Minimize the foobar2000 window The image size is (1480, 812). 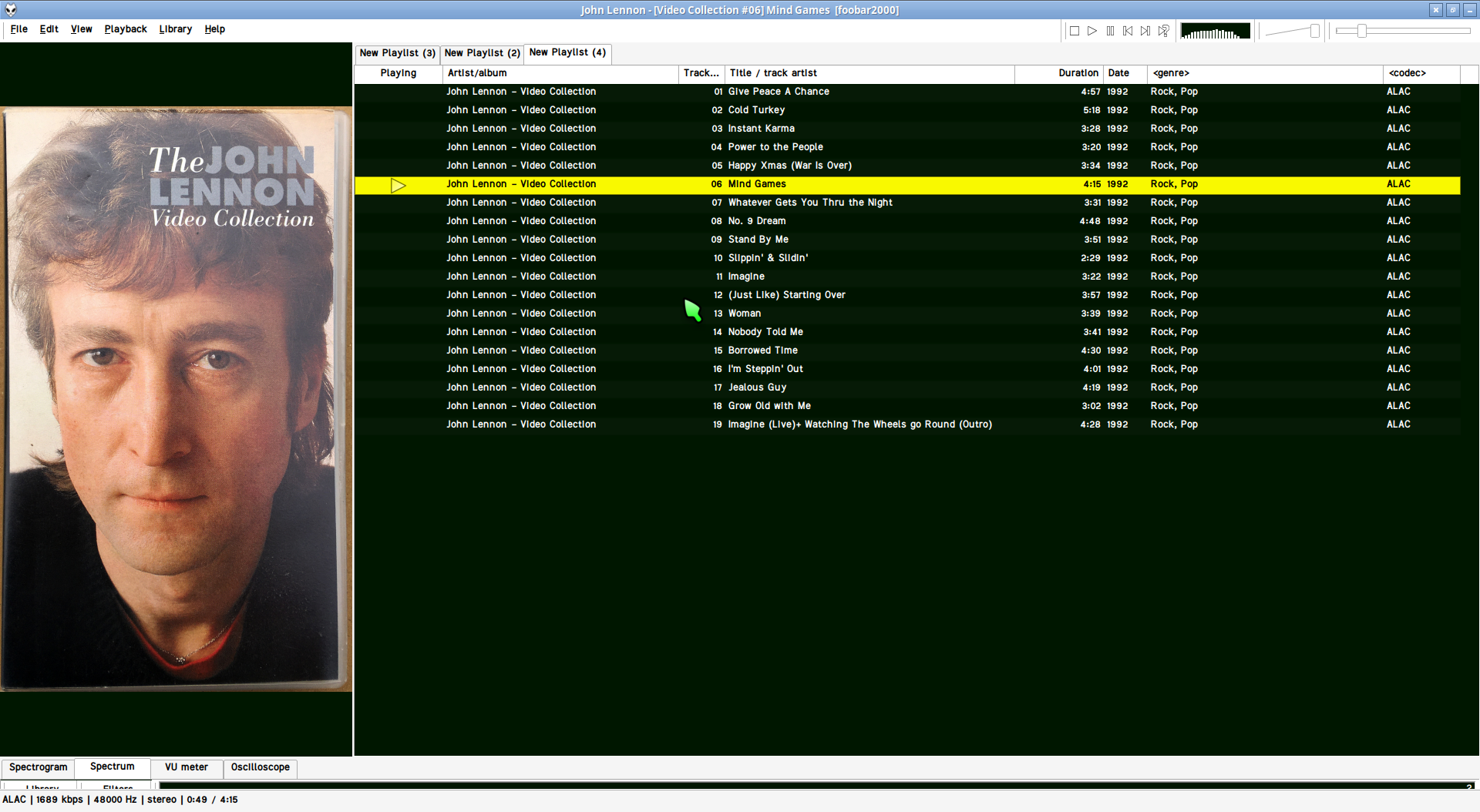click(1469, 10)
